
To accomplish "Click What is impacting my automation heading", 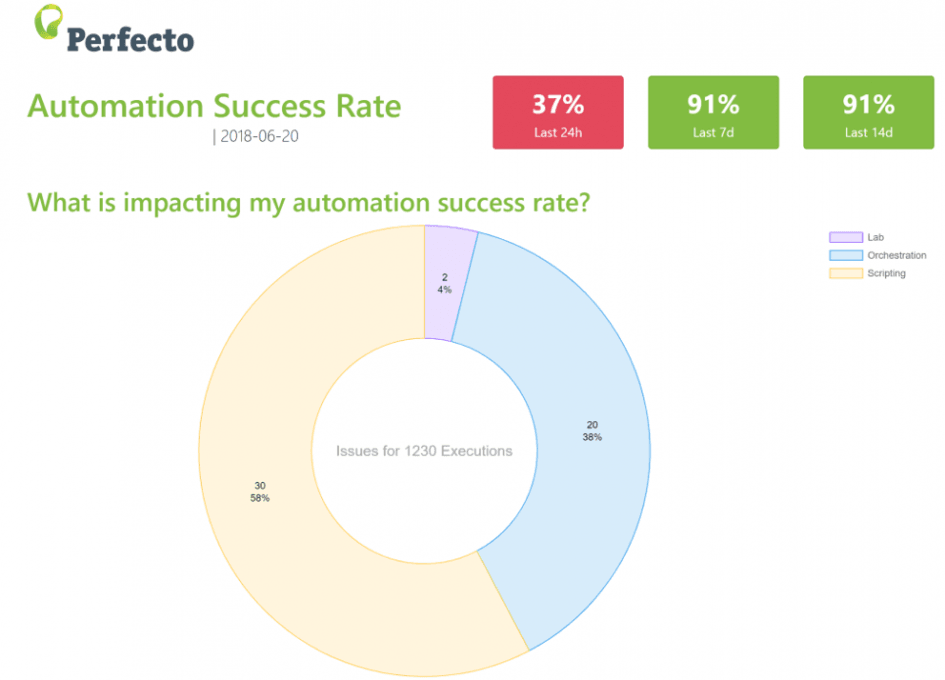I will 309,203.
